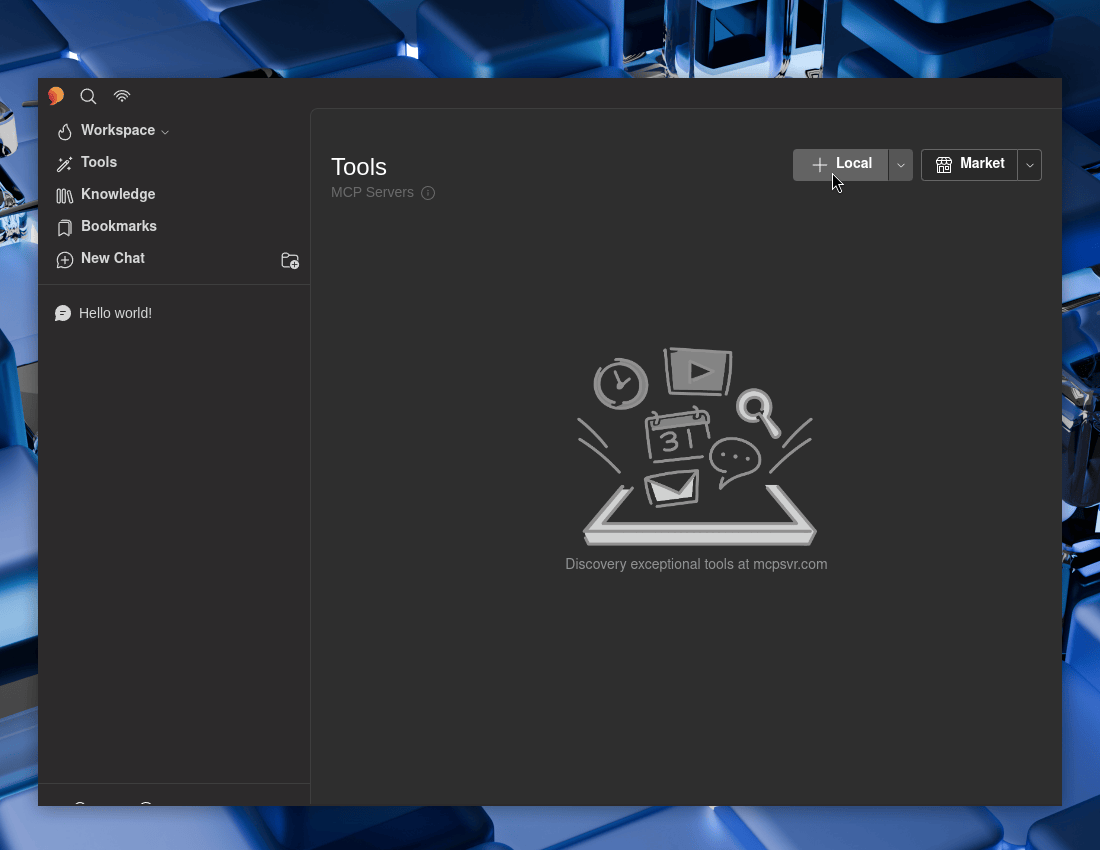
Task: Open the dropdown arrow next to Local
Action: 900,164
